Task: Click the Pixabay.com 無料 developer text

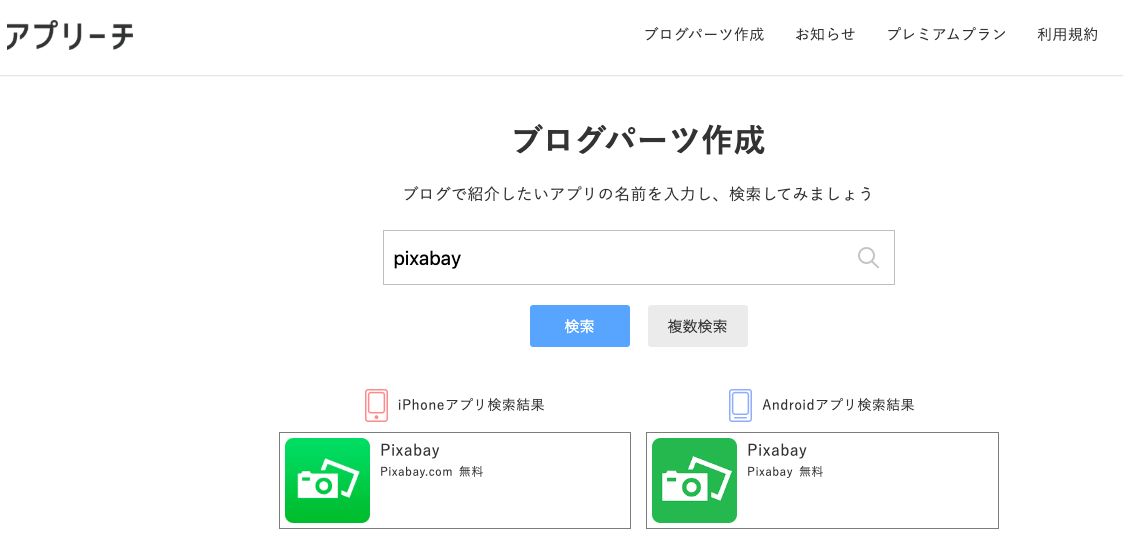Action: point(432,472)
